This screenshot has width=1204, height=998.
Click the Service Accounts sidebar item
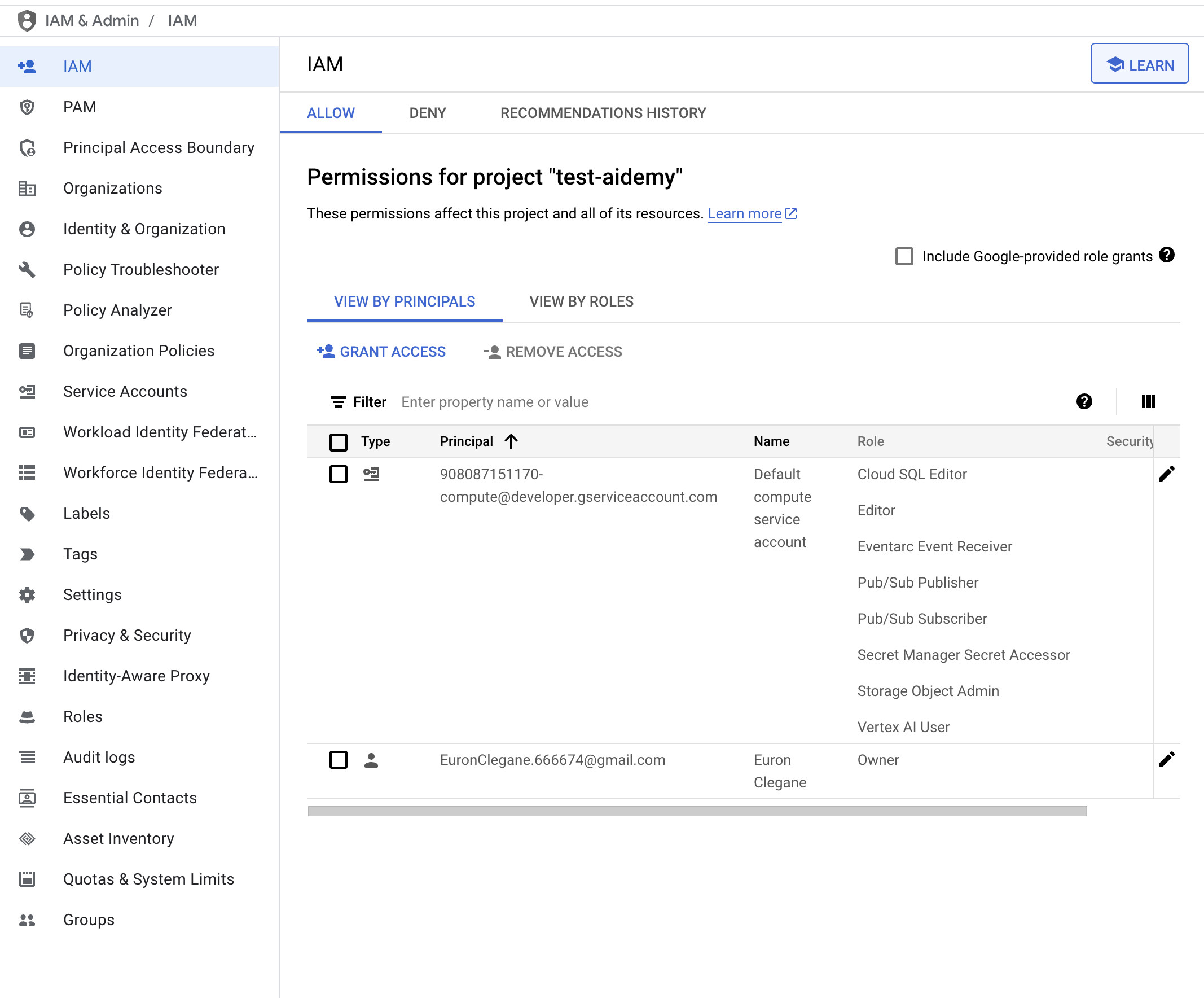point(124,391)
